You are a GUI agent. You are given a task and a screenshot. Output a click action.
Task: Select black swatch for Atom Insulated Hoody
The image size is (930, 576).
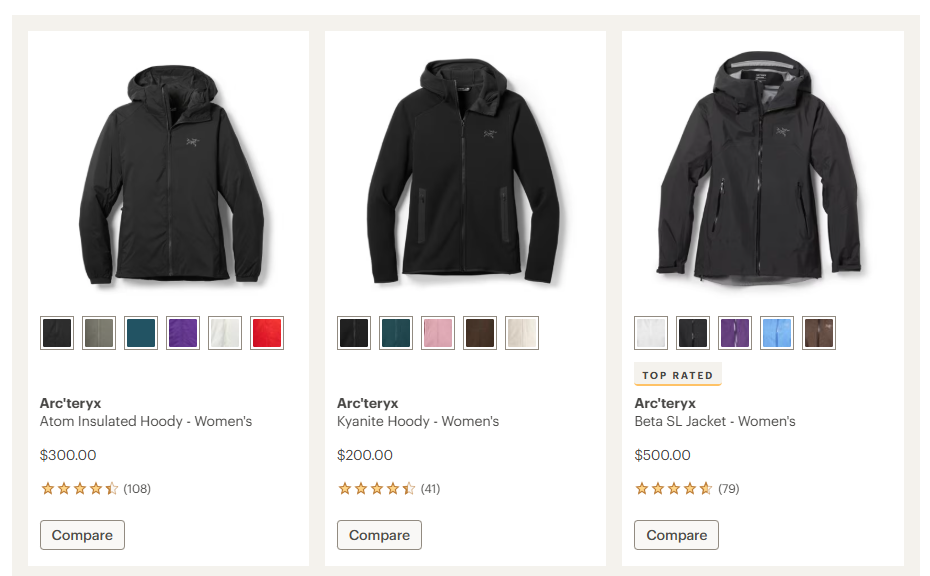pos(57,333)
